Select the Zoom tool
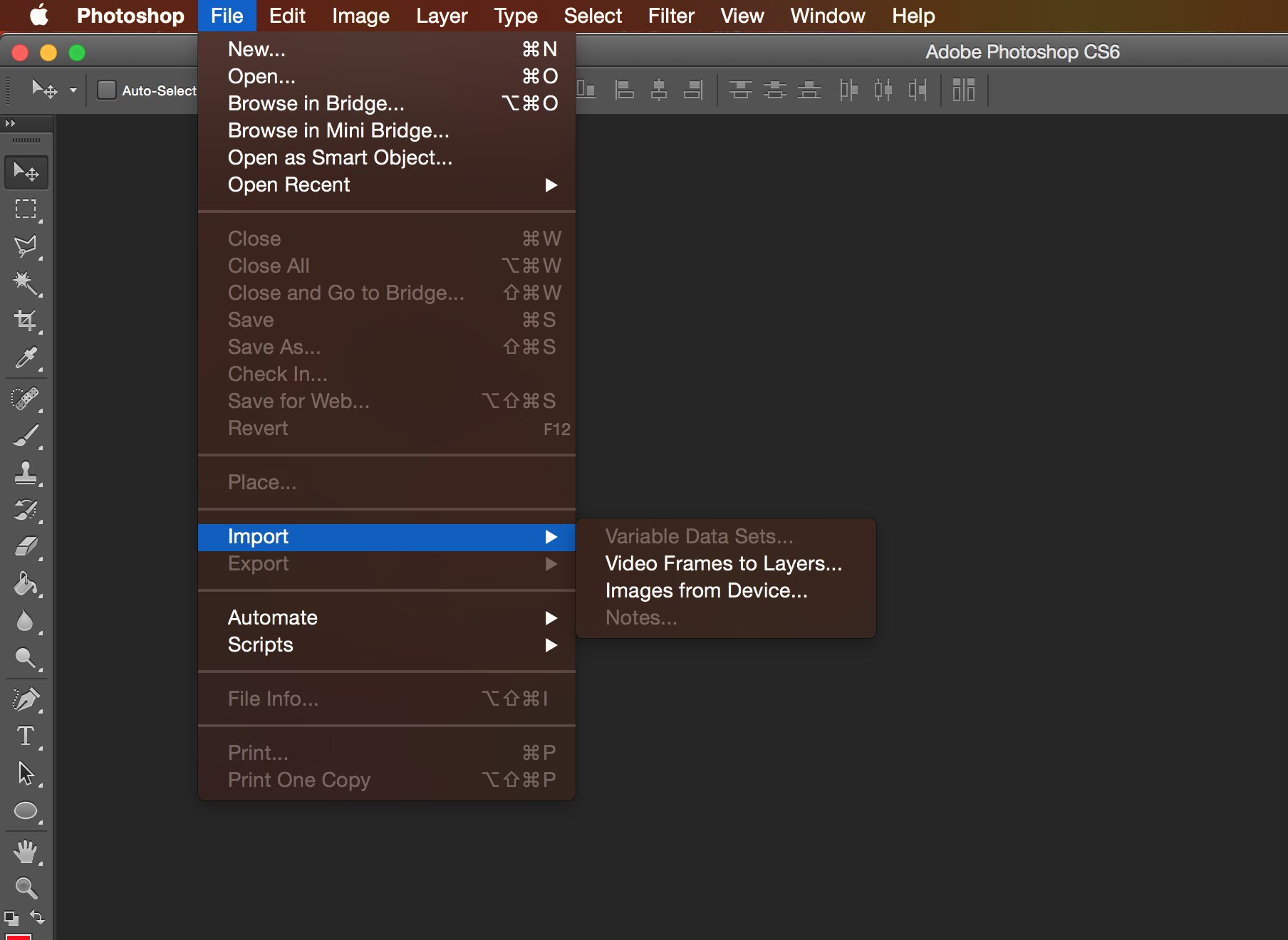 tap(26, 887)
